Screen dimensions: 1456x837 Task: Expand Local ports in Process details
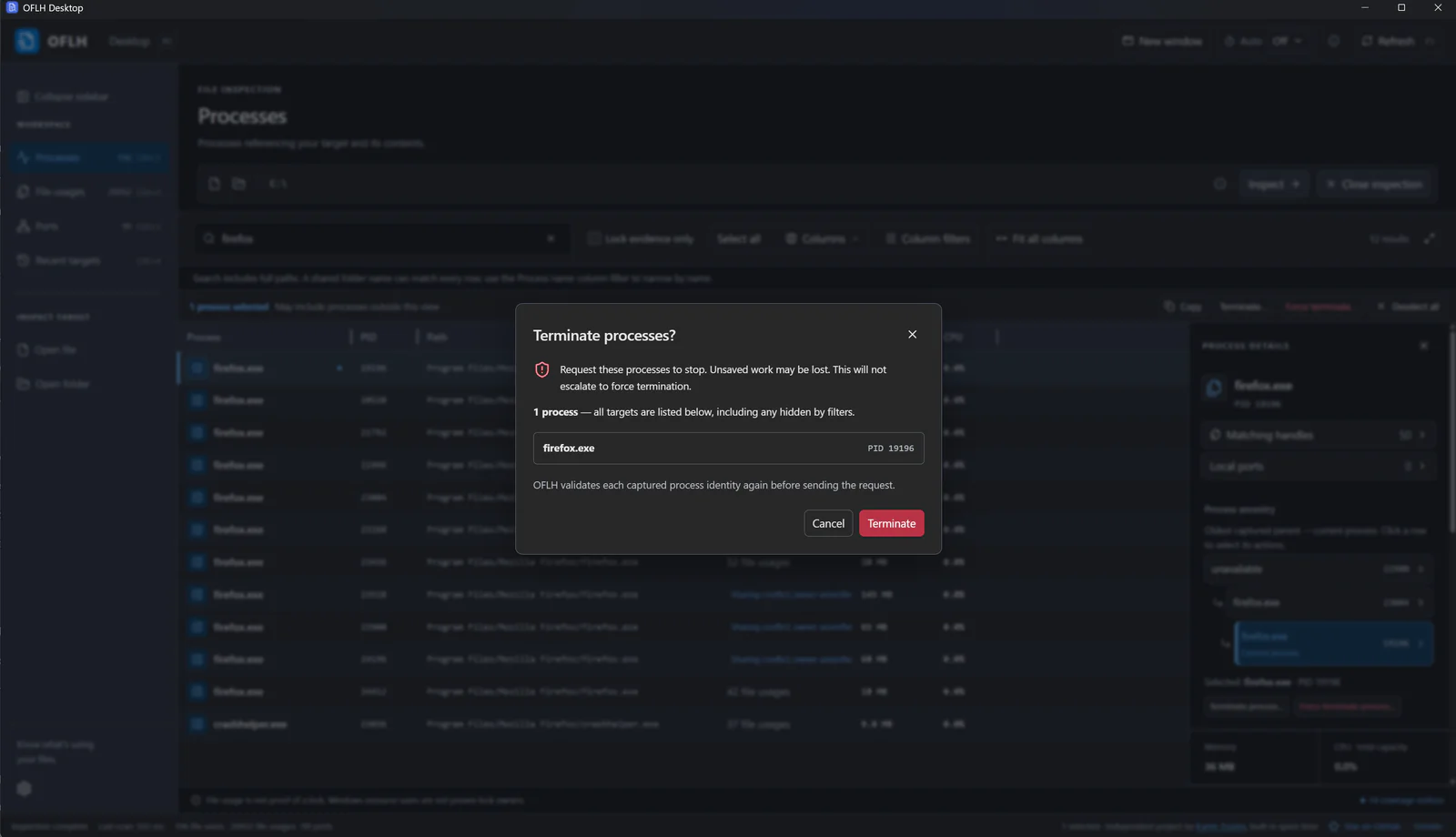[x=1318, y=466]
